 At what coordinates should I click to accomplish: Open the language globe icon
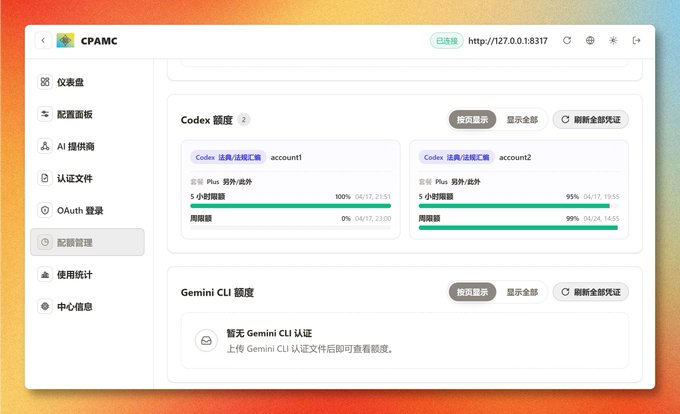coord(590,40)
